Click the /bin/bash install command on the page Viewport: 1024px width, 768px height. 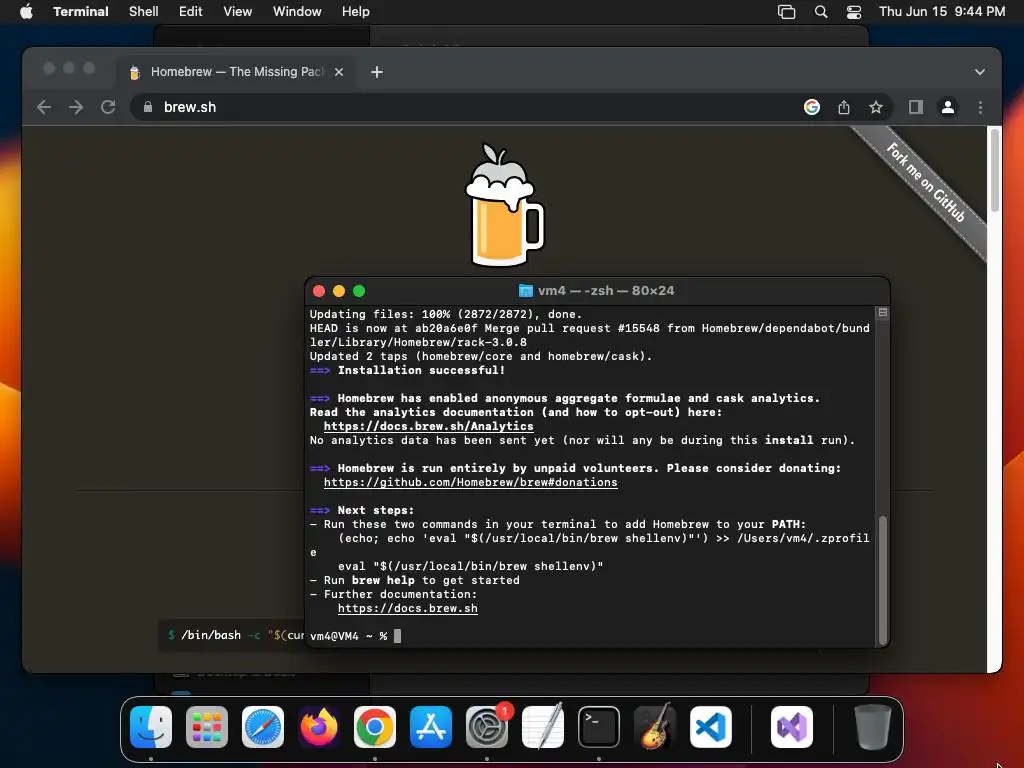click(x=232, y=635)
